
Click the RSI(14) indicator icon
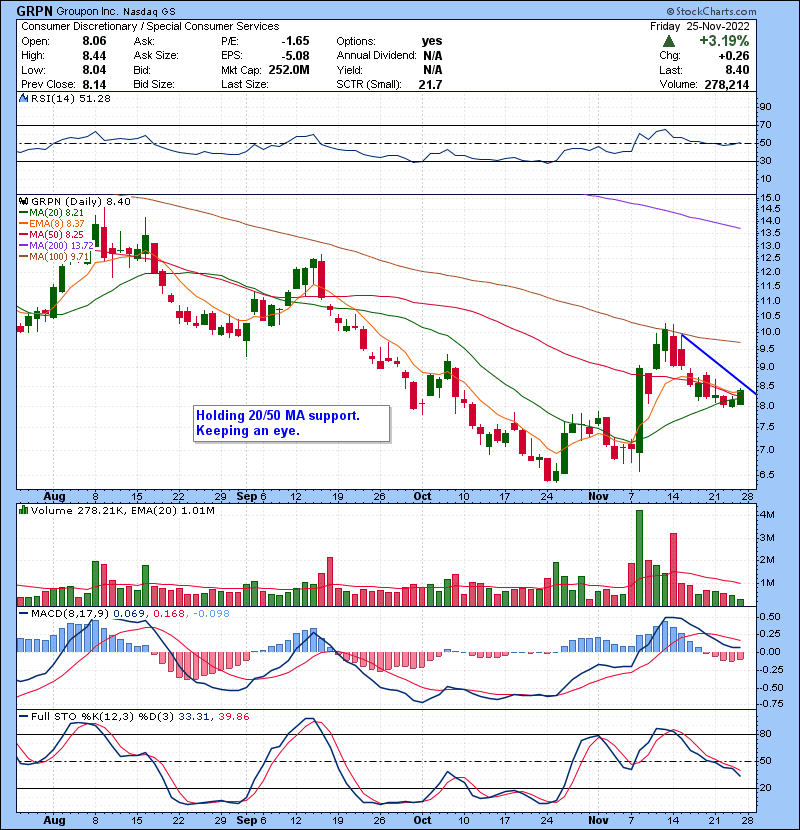tap(23, 98)
